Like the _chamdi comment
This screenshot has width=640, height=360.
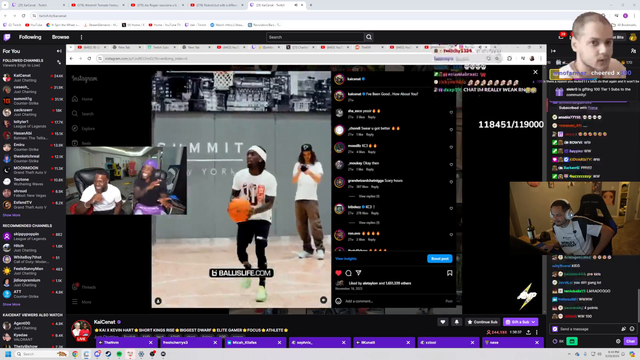451,130
